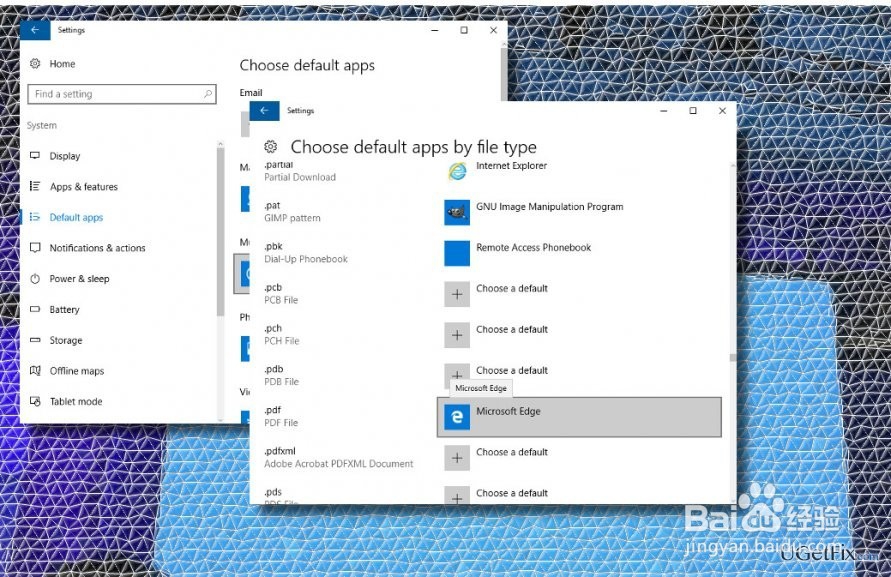Viewport: 891px width, 577px height.
Task: Click the search magnifier in Find a setting
Action: click(206, 93)
